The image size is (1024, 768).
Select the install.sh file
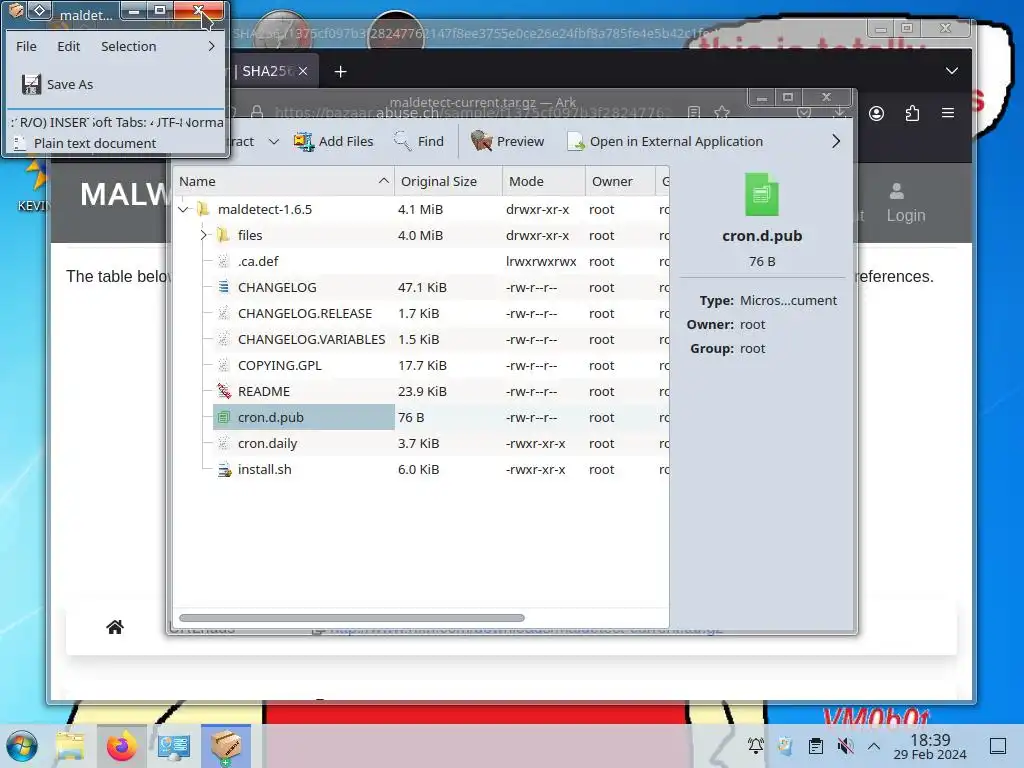[x=264, y=470]
